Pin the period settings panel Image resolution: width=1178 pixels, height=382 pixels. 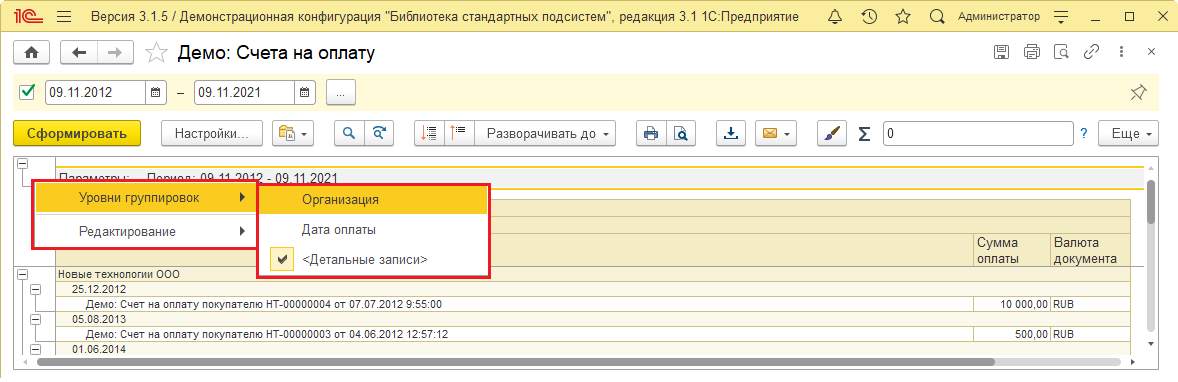coord(1138,92)
